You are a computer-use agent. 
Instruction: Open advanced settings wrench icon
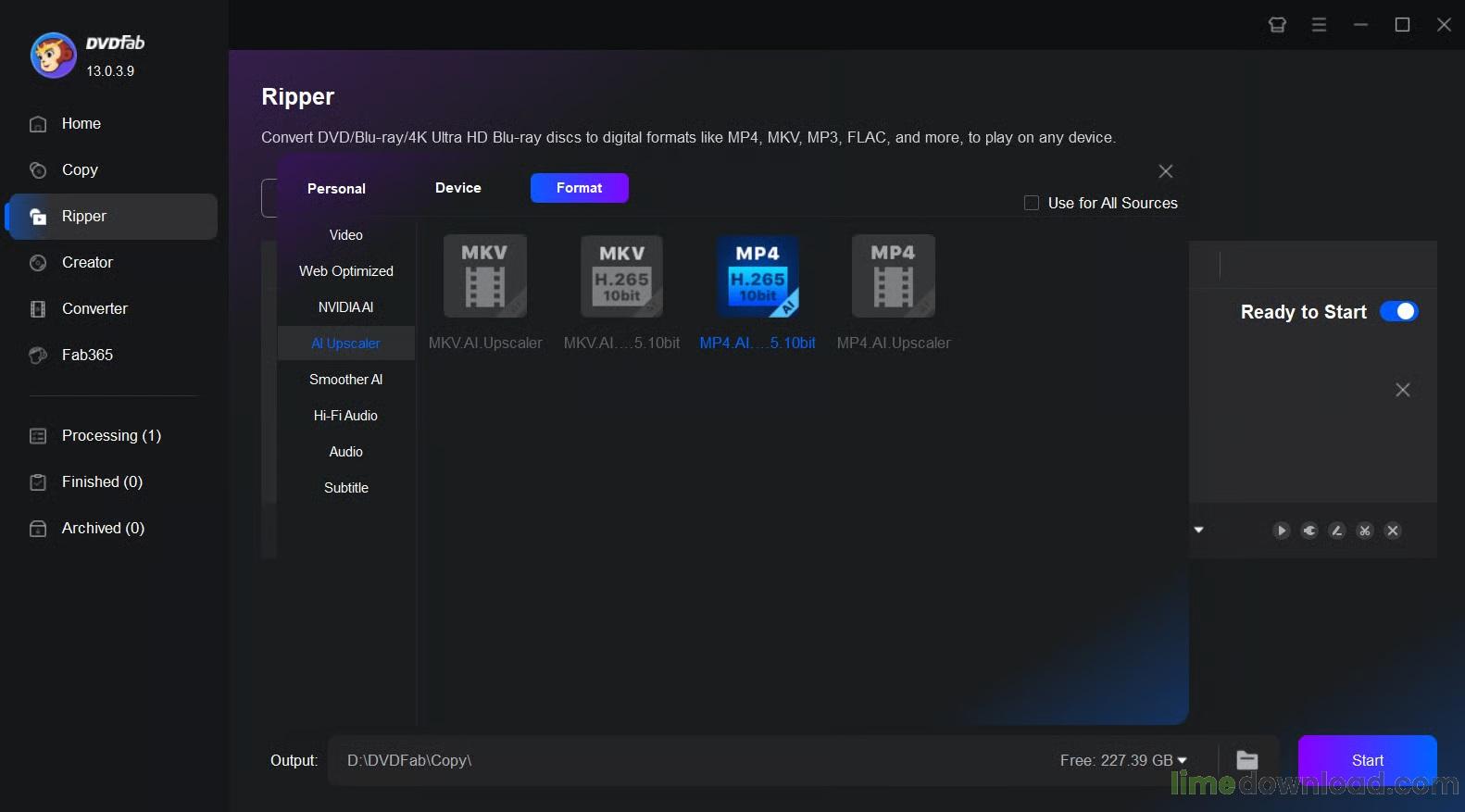coord(1309,531)
